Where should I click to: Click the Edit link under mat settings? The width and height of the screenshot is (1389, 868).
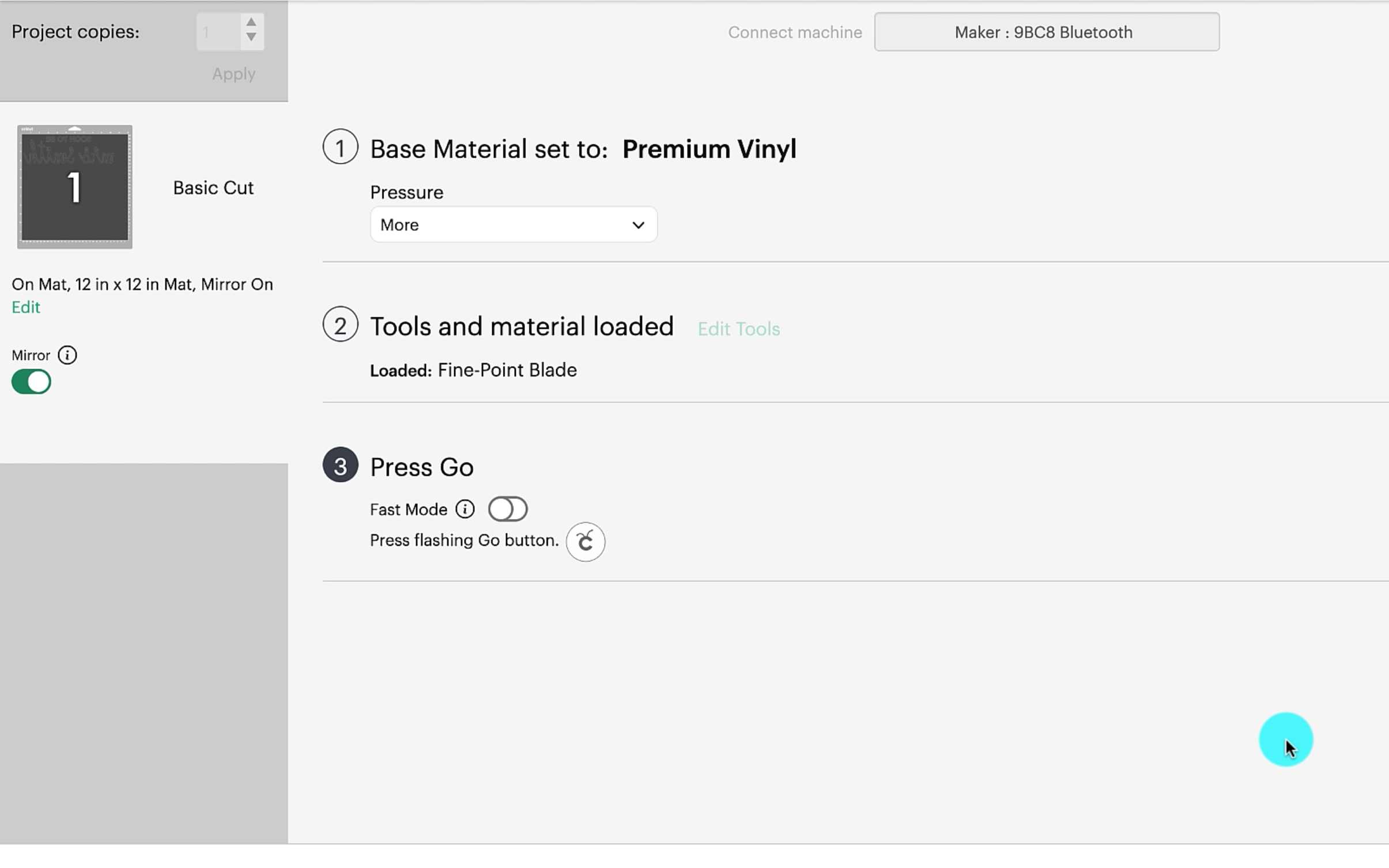[x=26, y=307]
